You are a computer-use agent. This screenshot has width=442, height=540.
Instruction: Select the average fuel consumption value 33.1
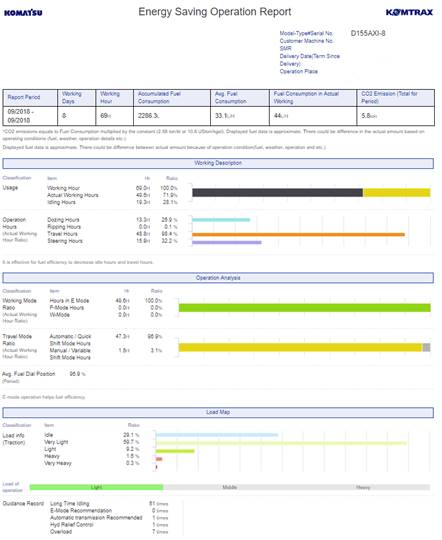[x=225, y=116]
